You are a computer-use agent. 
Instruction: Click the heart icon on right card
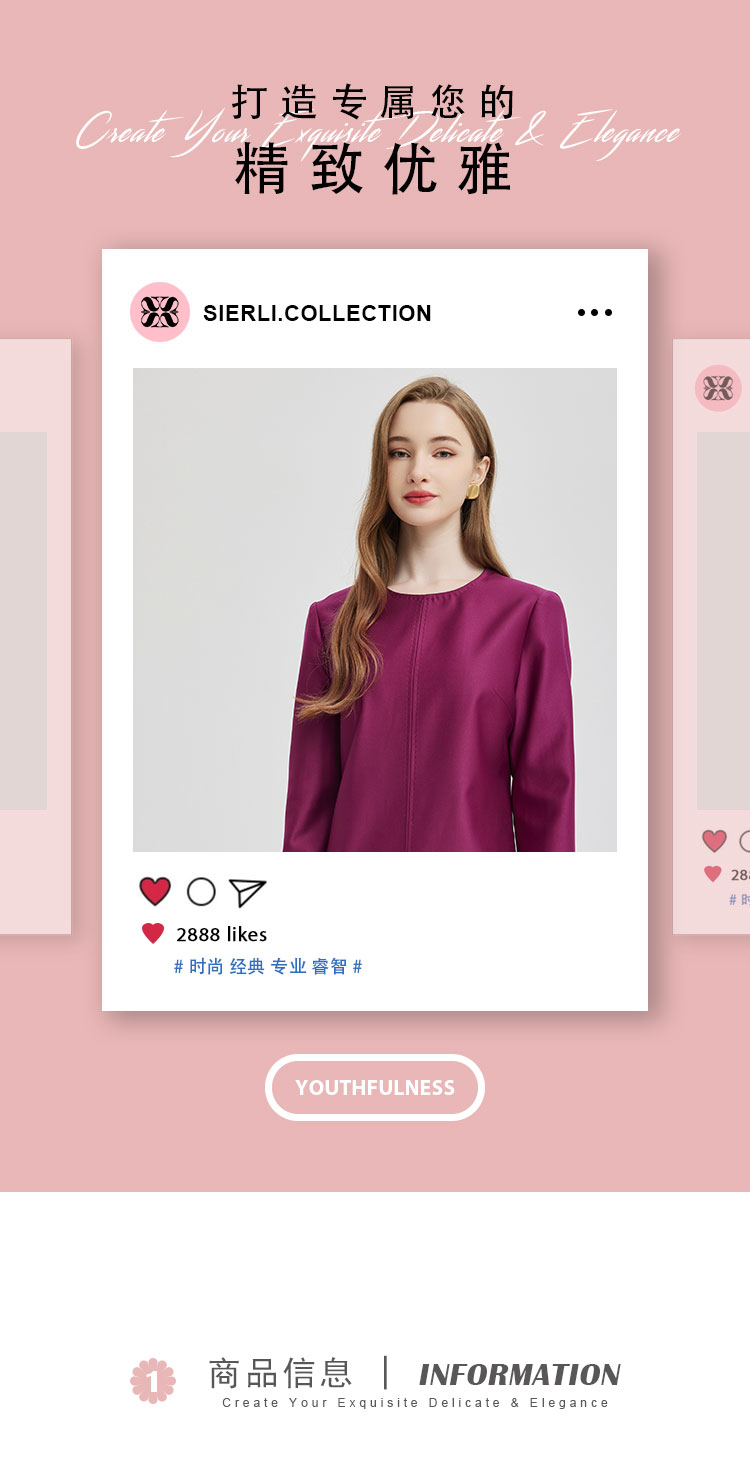click(x=714, y=841)
